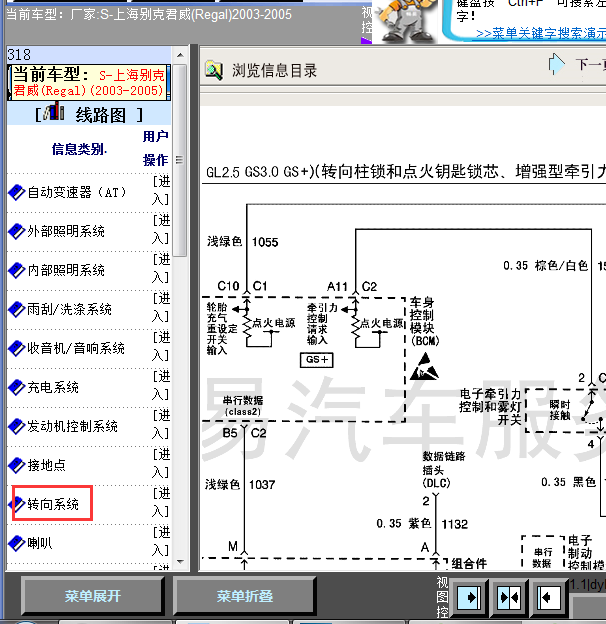Screen dimensions: 606x624
Task: Click 进入 for 发动机控制系统
Action: click(161, 424)
